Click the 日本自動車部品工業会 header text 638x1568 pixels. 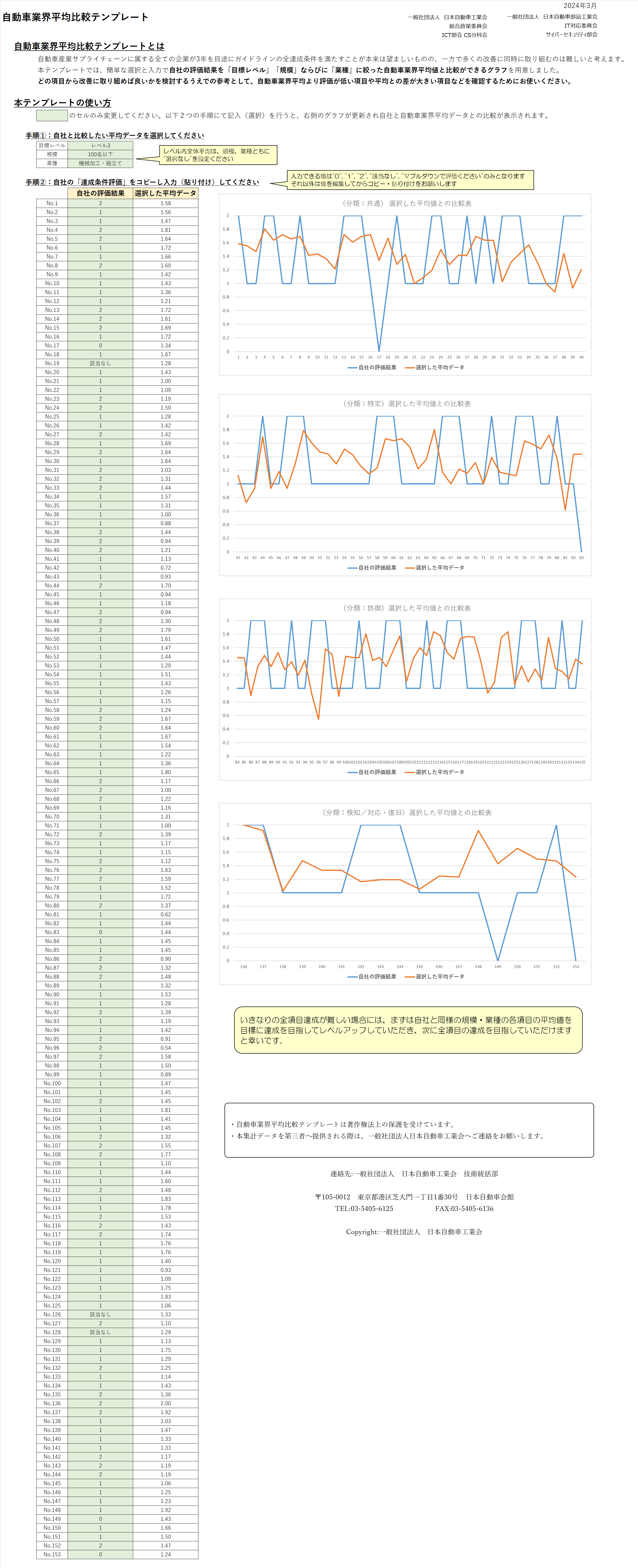pos(552,17)
